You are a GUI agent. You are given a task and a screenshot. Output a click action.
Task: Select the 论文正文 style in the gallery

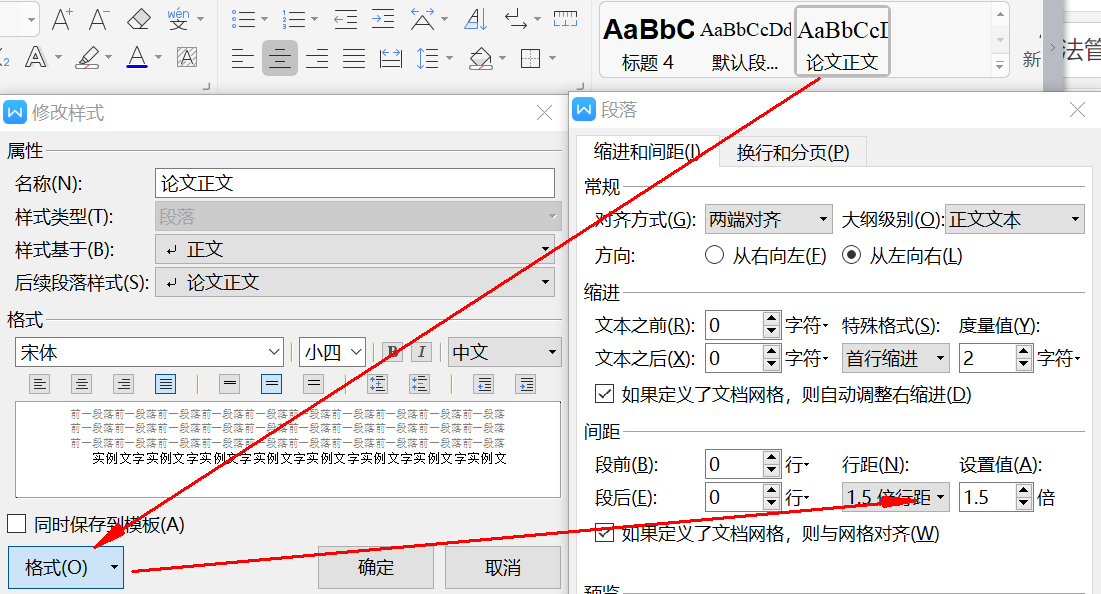(841, 40)
